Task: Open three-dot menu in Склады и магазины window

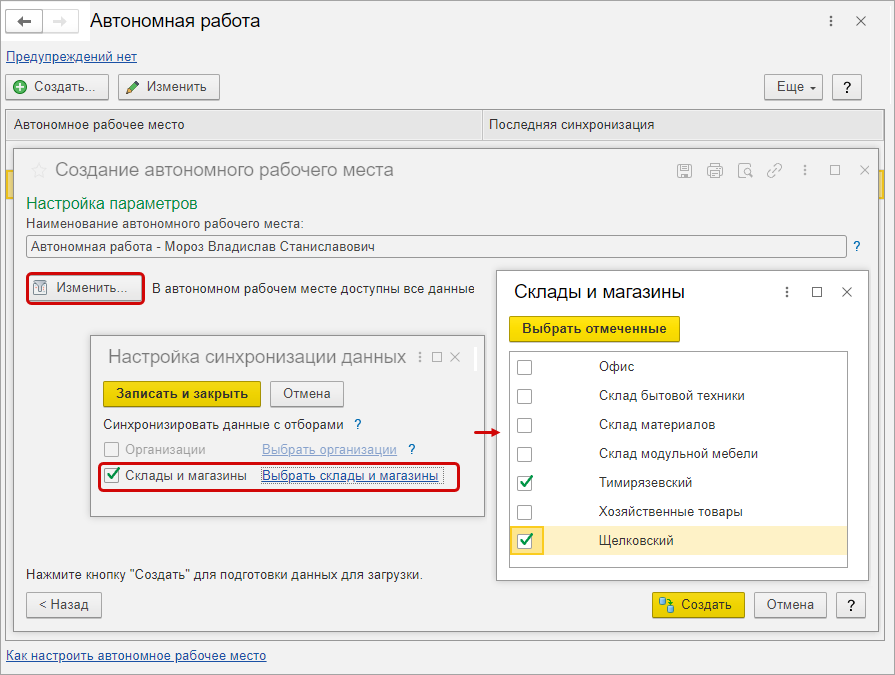Action: click(787, 292)
